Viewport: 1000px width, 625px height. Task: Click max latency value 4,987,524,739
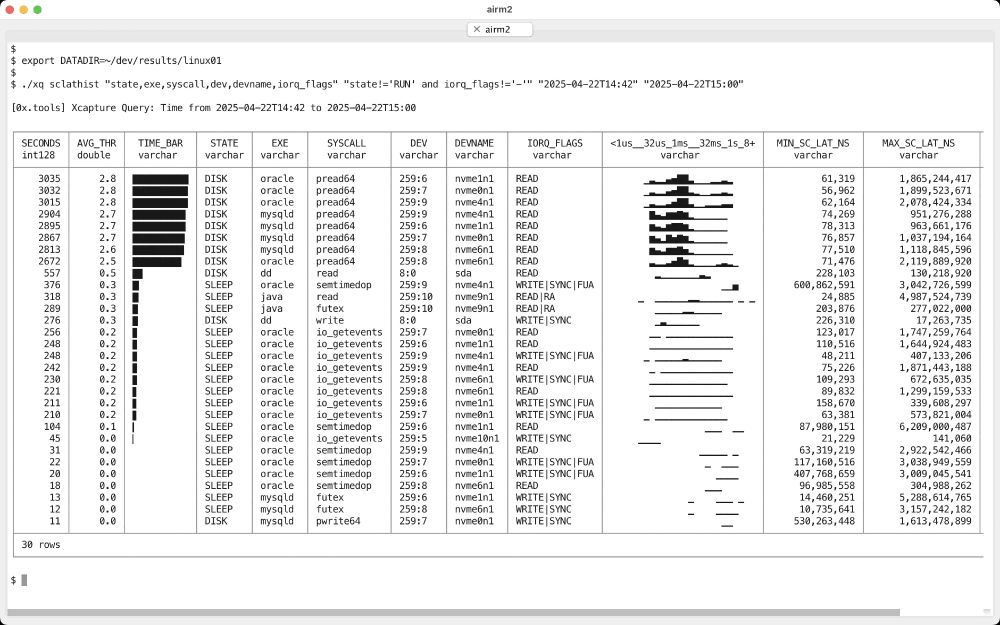[x=936, y=297]
